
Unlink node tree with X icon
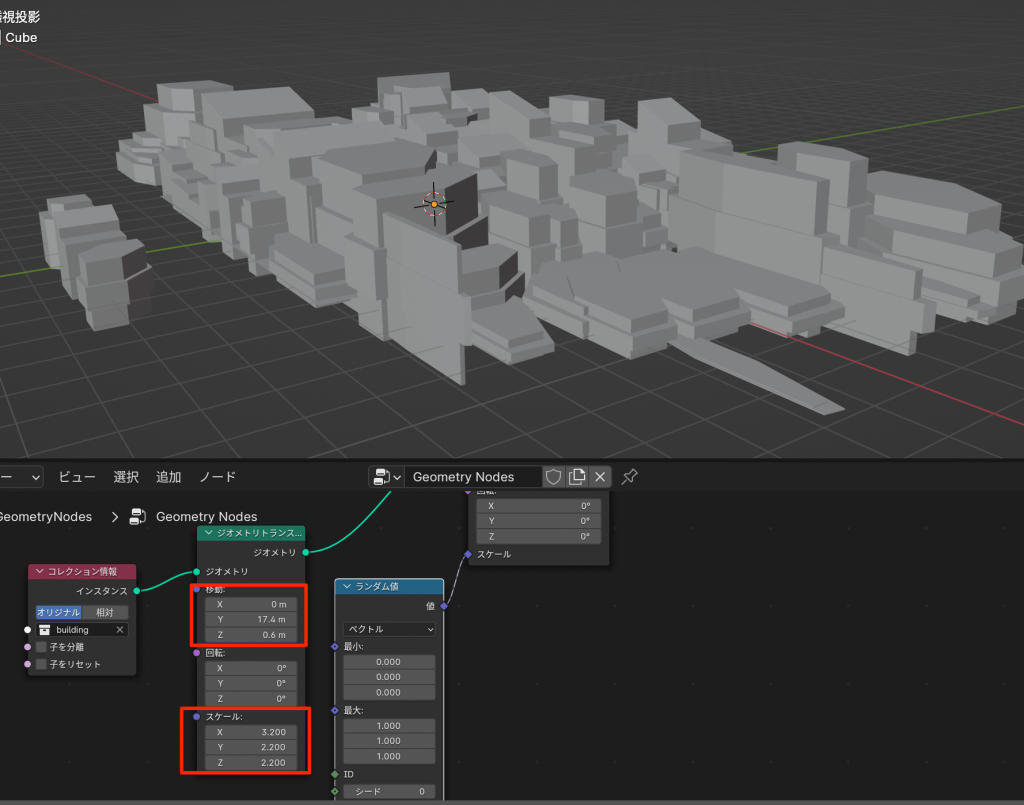point(600,477)
